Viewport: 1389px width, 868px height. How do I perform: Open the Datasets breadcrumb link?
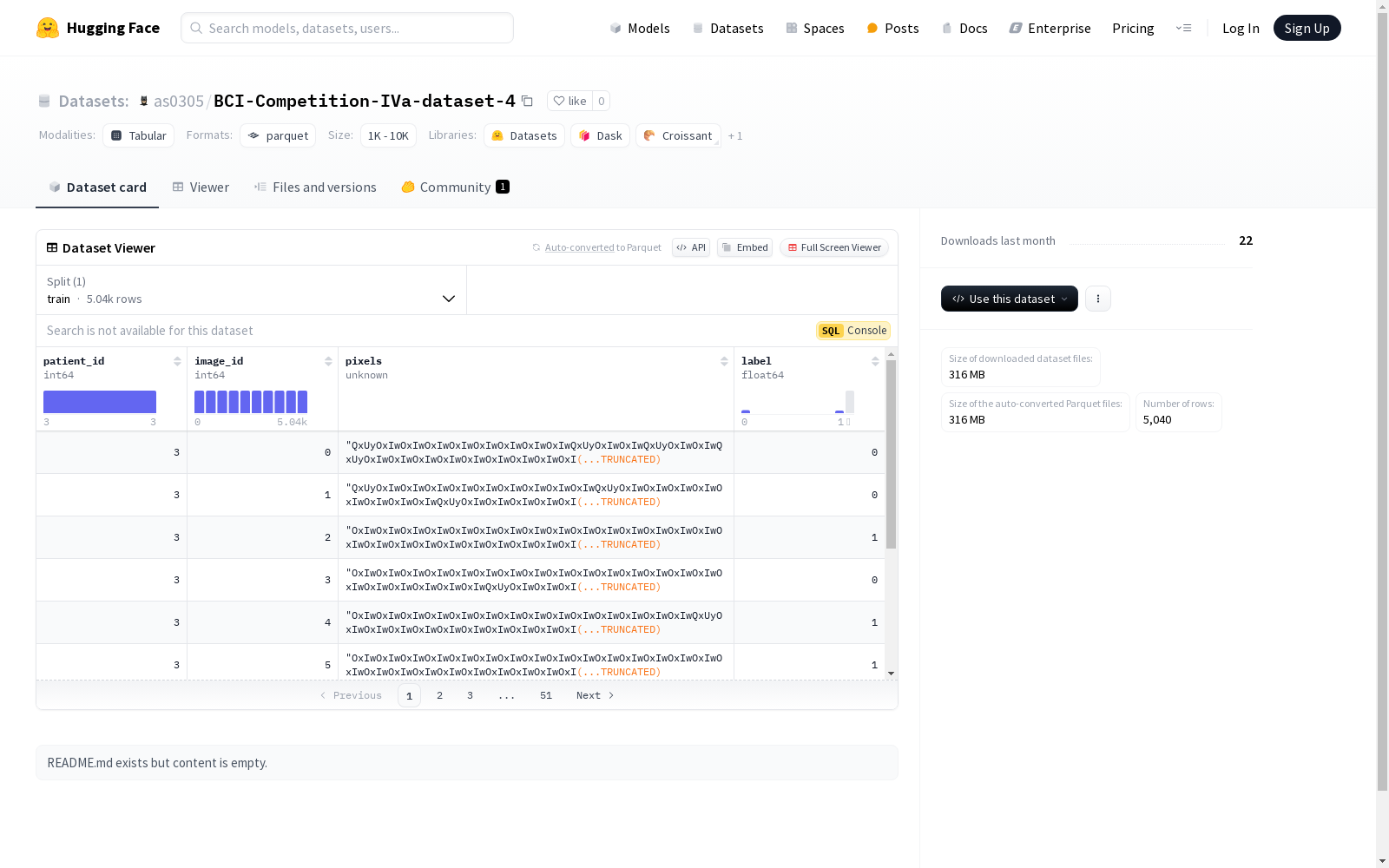click(94, 101)
